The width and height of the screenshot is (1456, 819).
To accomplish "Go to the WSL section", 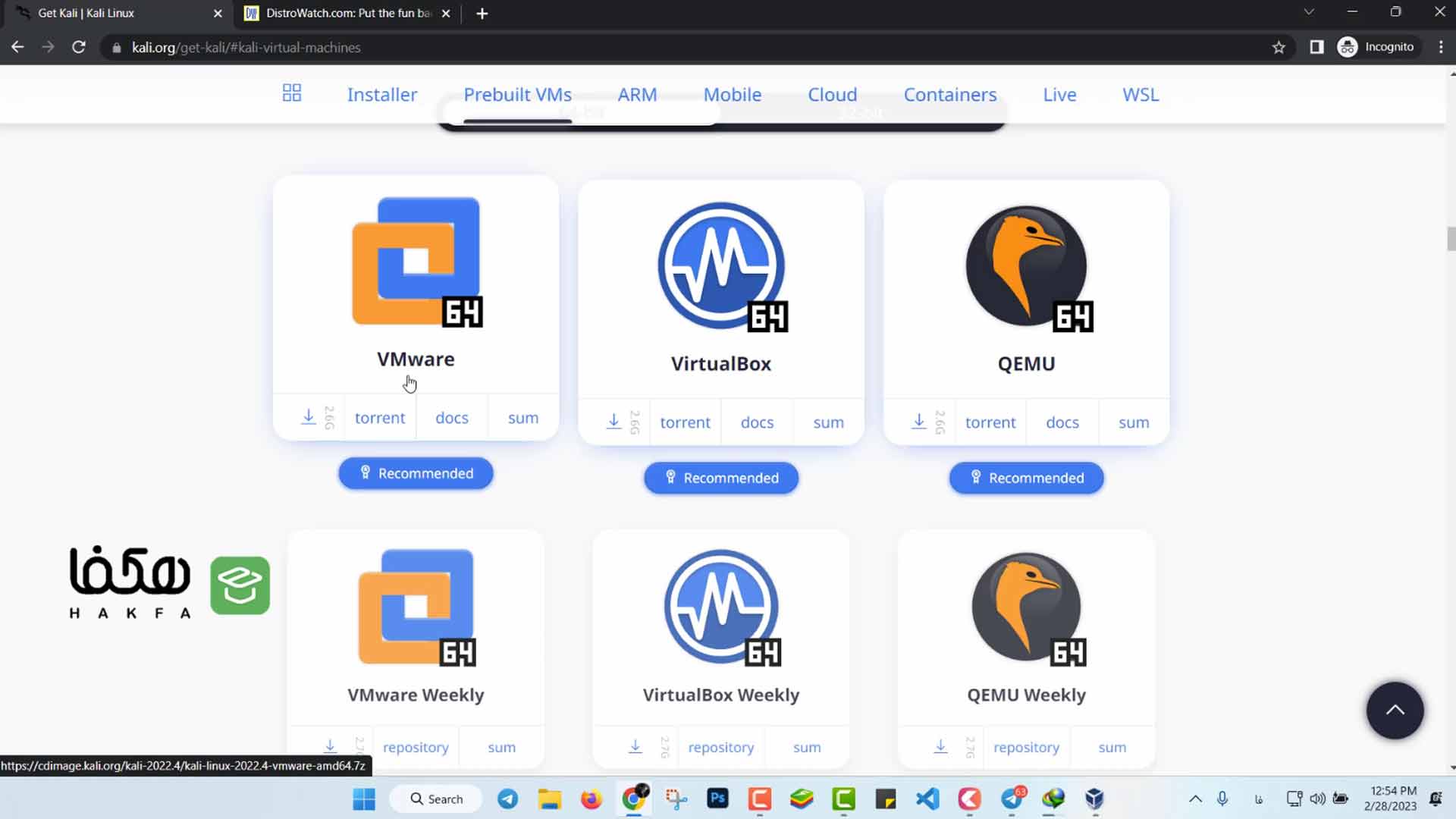I will (1141, 95).
